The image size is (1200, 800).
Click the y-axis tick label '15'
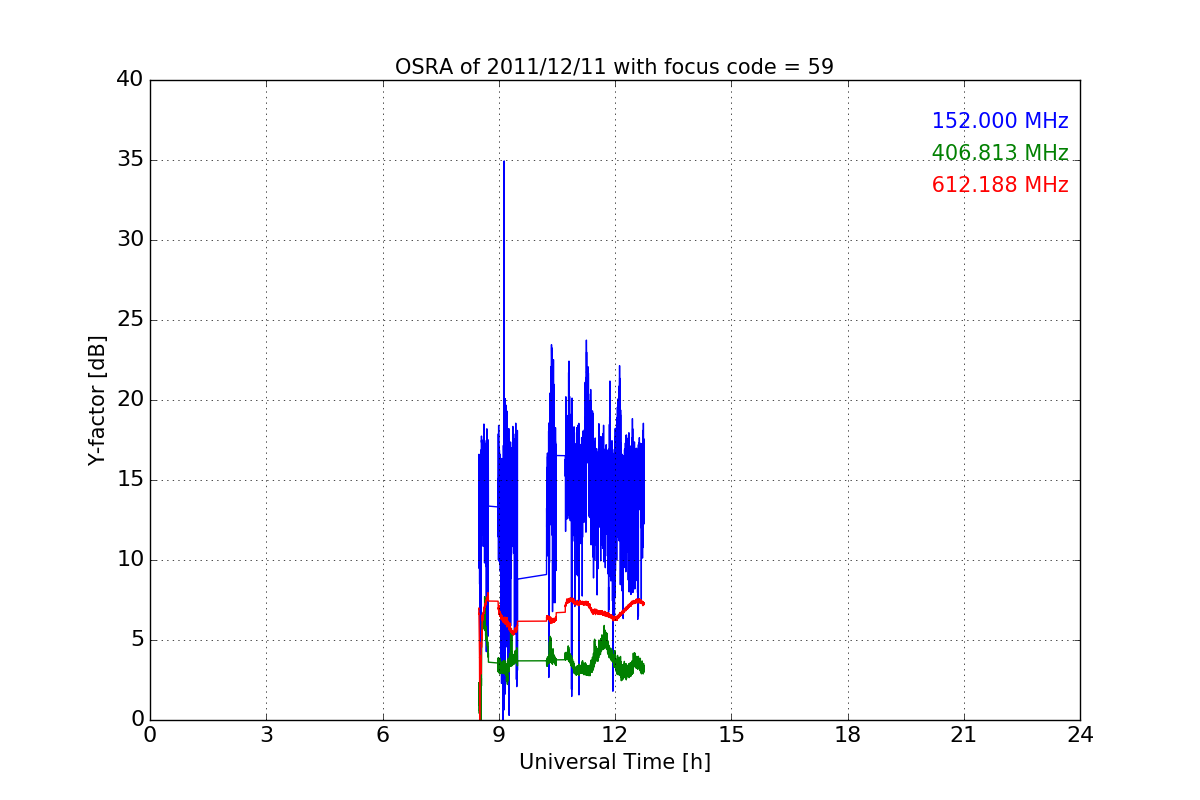(130, 480)
